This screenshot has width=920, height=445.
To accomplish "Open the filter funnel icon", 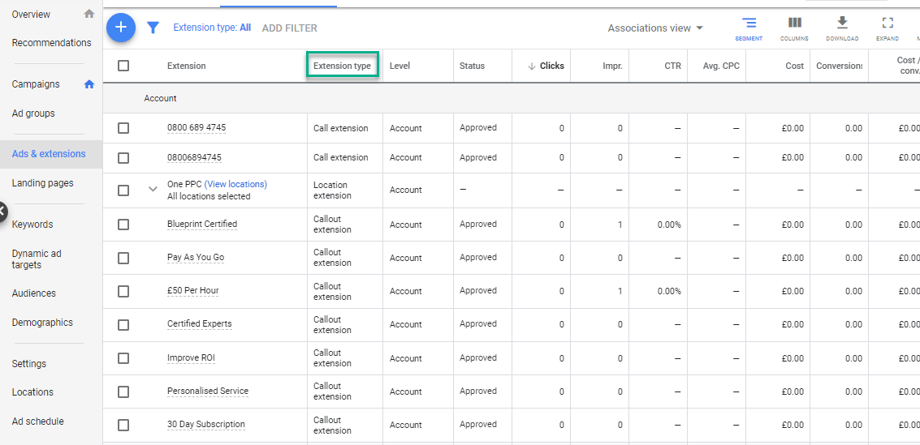I will tap(153, 28).
